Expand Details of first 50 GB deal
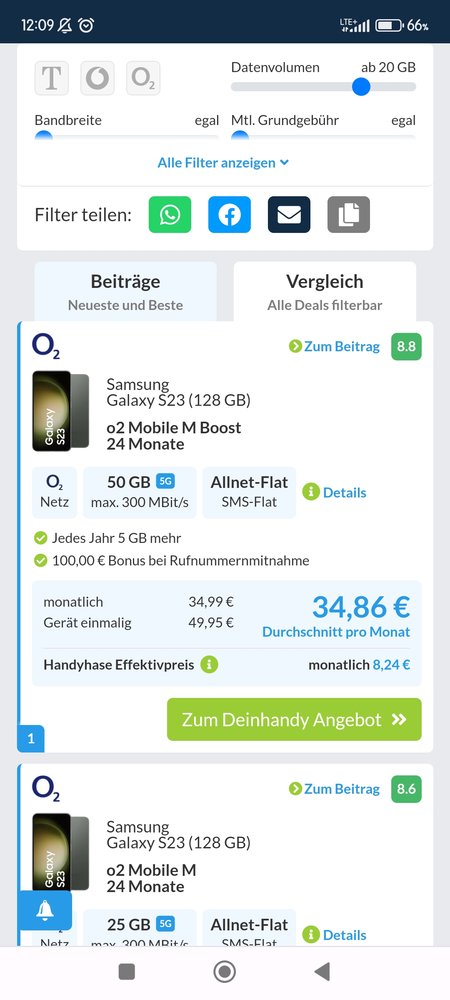 (334, 492)
